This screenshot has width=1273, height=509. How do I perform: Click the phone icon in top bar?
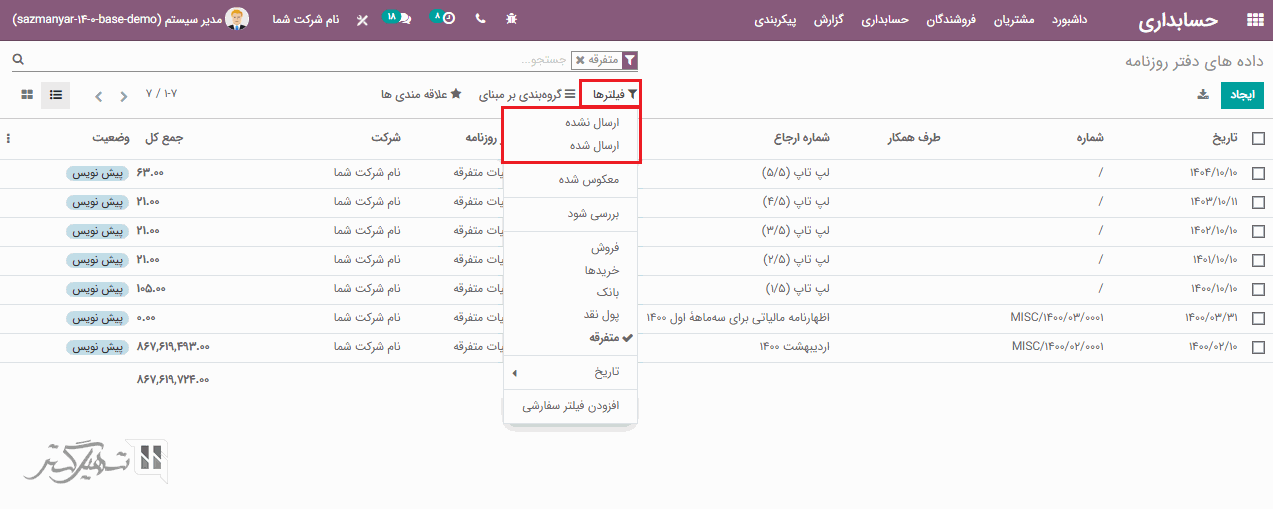click(x=480, y=19)
